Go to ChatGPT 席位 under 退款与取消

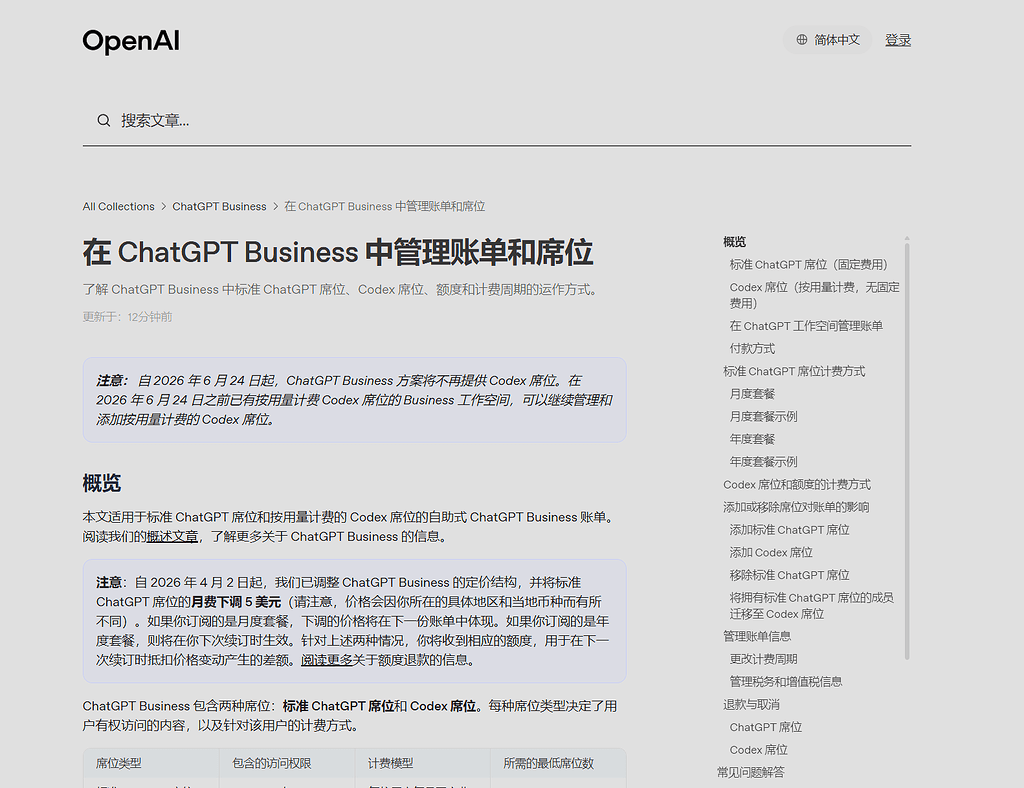tap(765, 727)
